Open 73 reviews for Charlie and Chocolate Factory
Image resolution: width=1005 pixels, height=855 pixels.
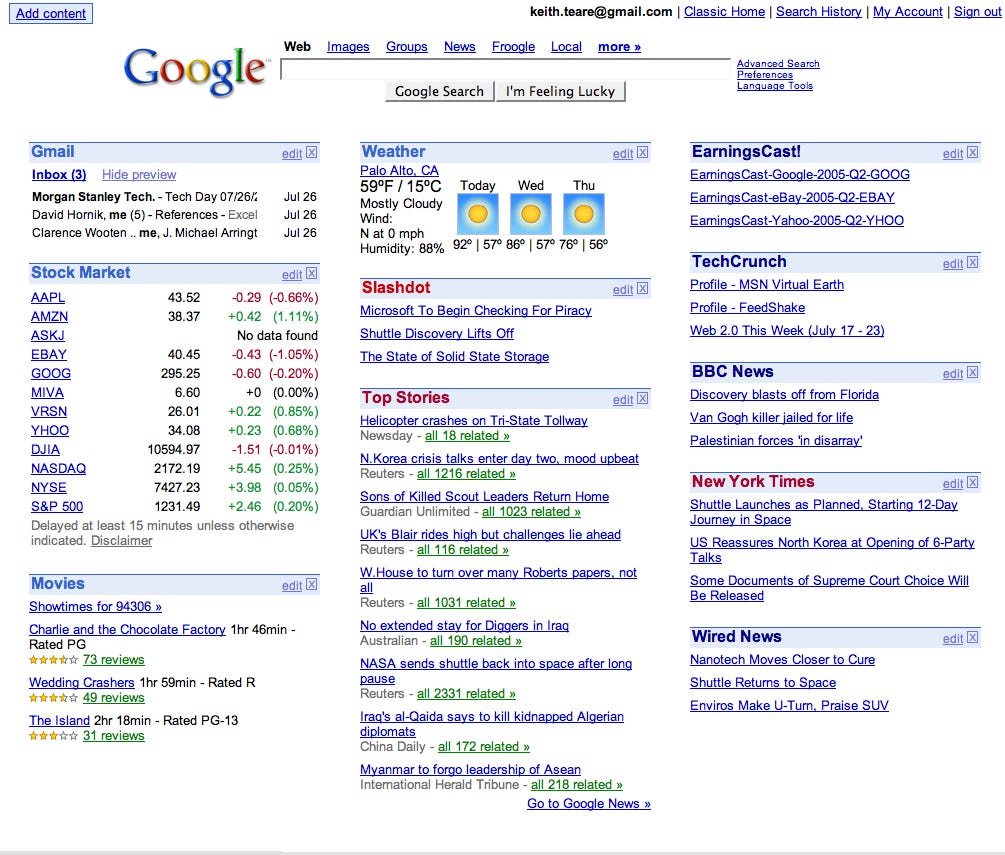coord(113,660)
